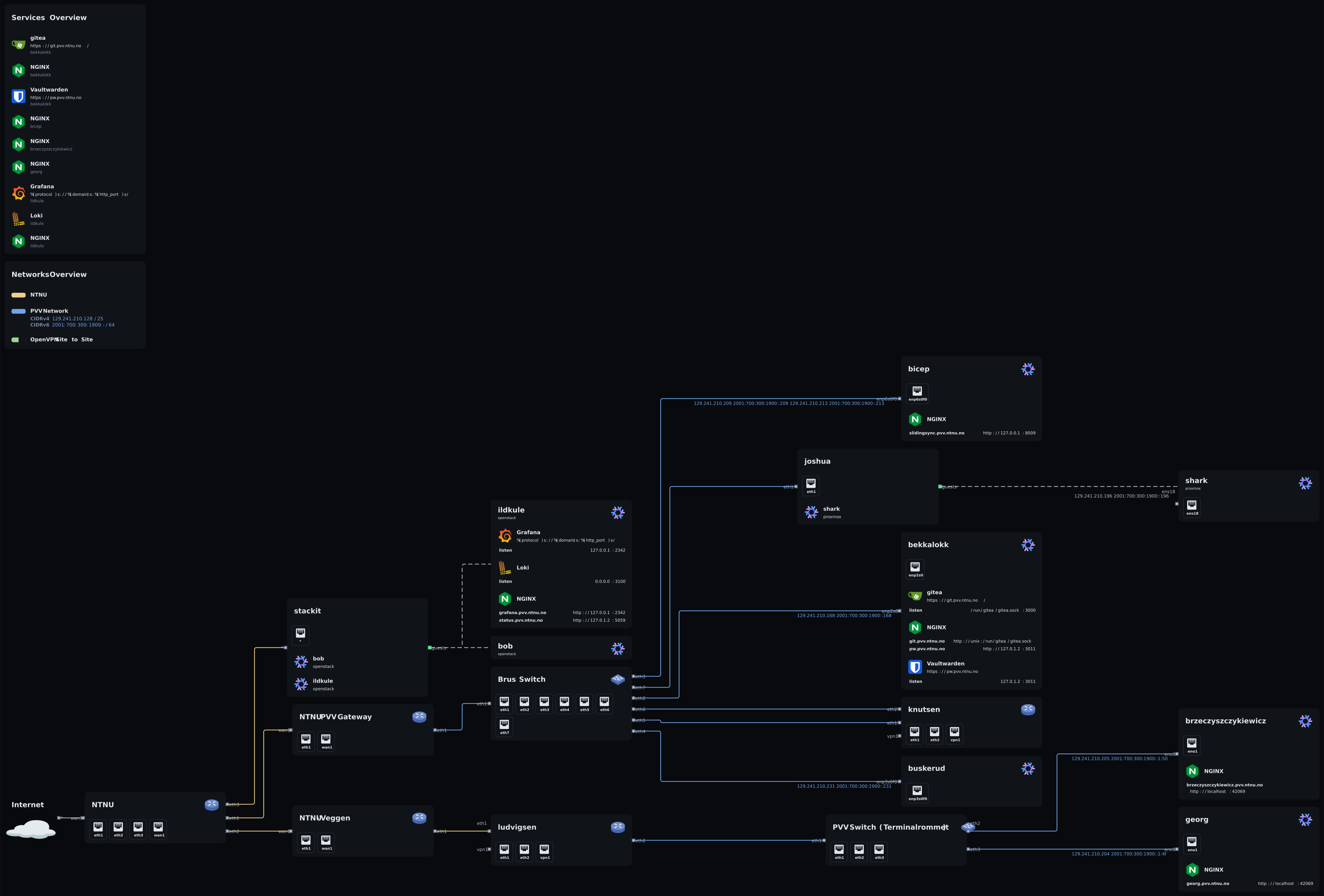Click the grafana.pvv.ntnu.no entry in ildkule
This screenshot has width=1324, height=896.
point(522,613)
